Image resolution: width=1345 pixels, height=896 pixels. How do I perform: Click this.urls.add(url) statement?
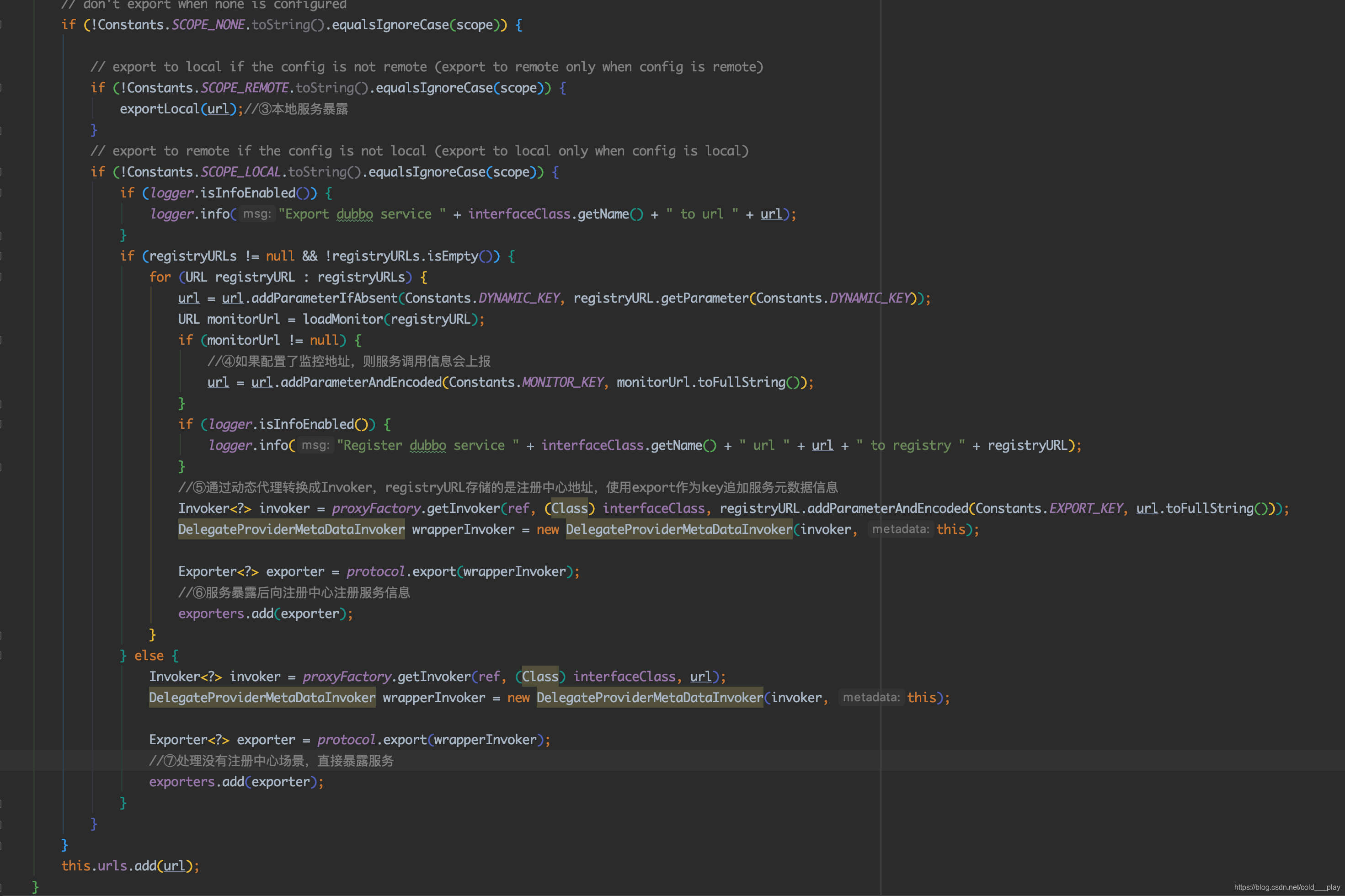pos(130,866)
